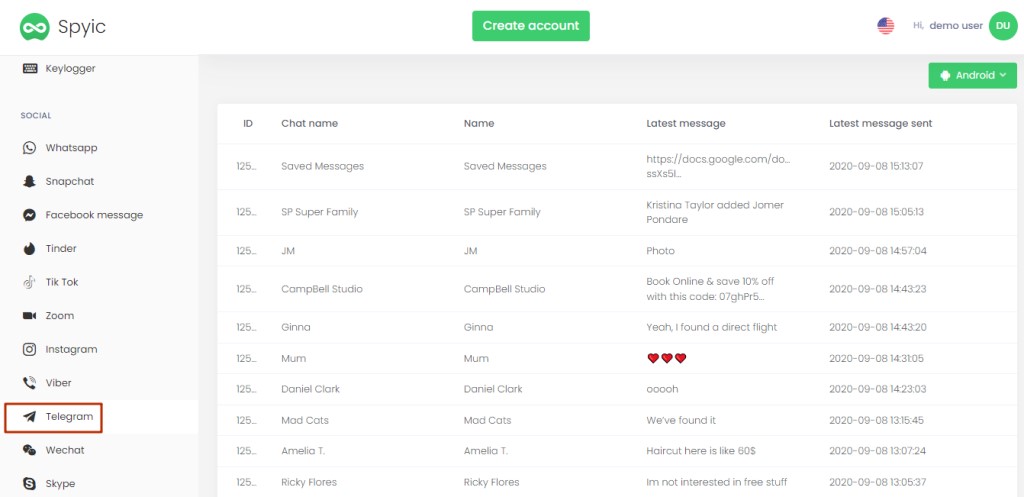Click Kristina Taylor added Jomer Pondare message

pyautogui.click(x=715, y=212)
